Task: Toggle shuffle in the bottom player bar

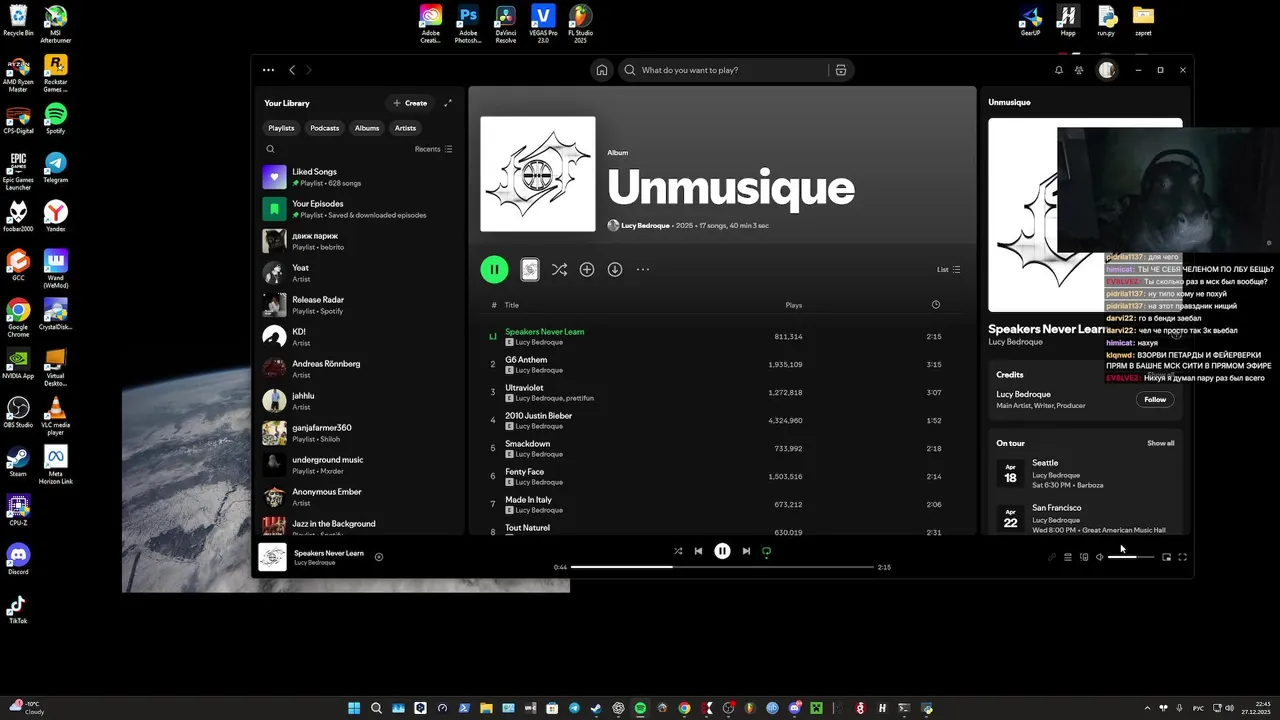Action: tap(678, 551)
